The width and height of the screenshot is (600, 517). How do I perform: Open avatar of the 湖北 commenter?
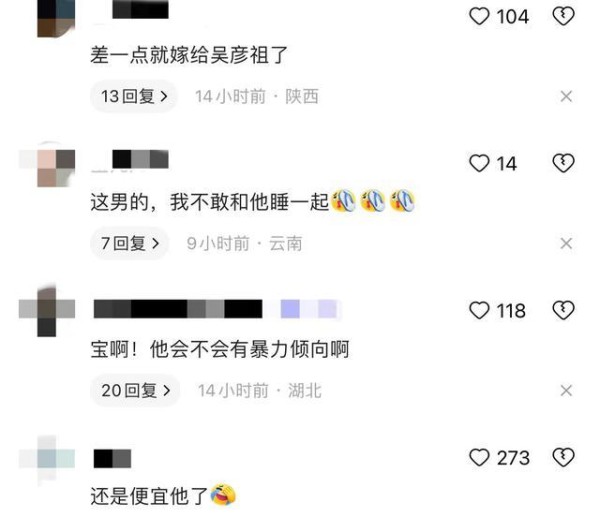click(x=47, y=310)
